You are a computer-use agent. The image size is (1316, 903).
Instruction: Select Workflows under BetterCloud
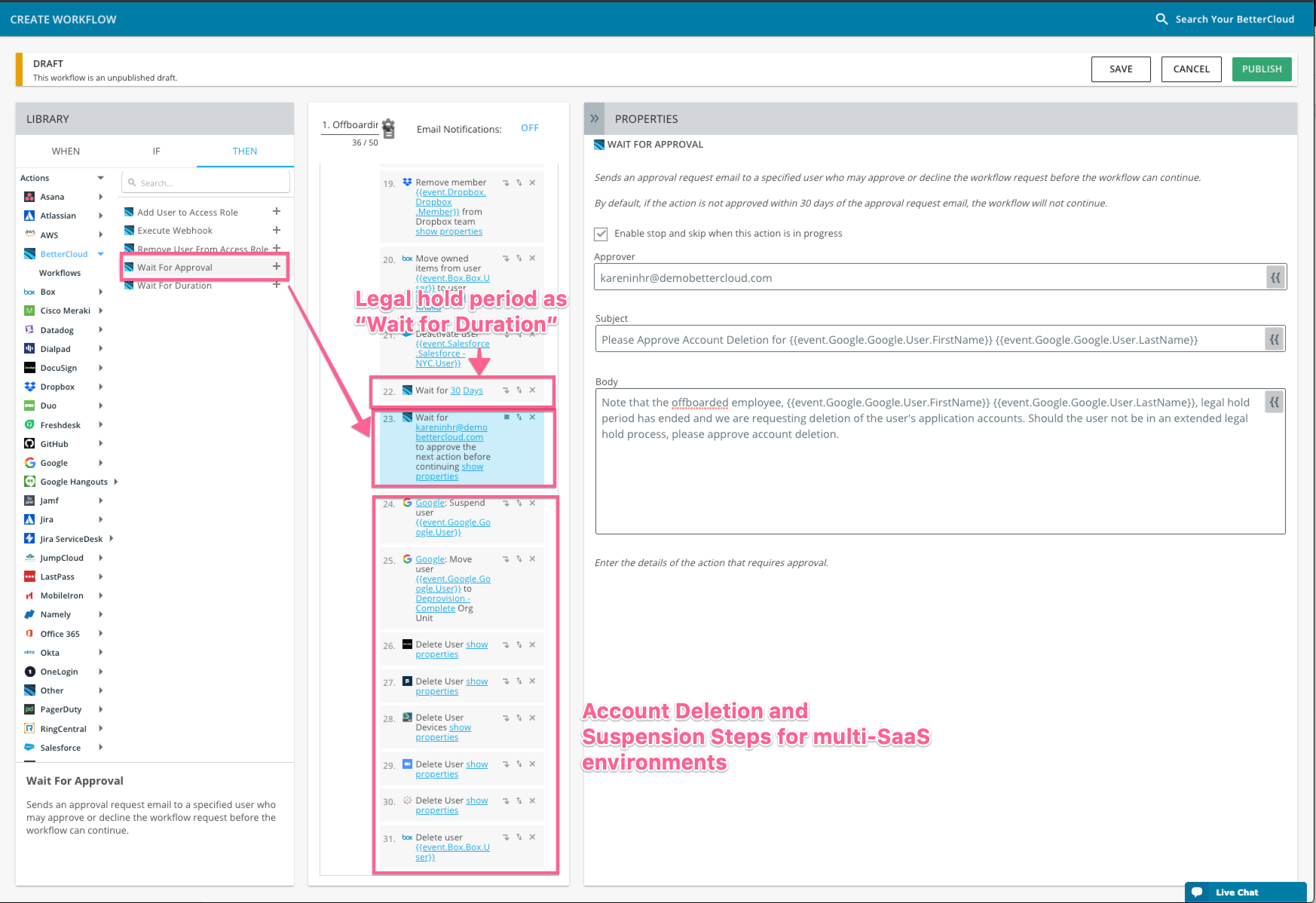click(x=60, y=273)
